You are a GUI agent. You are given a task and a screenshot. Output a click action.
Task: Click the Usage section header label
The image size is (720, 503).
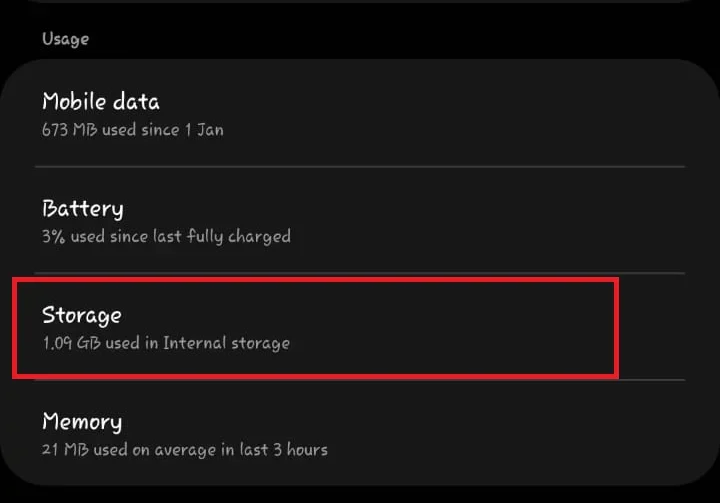click(65, 39)
